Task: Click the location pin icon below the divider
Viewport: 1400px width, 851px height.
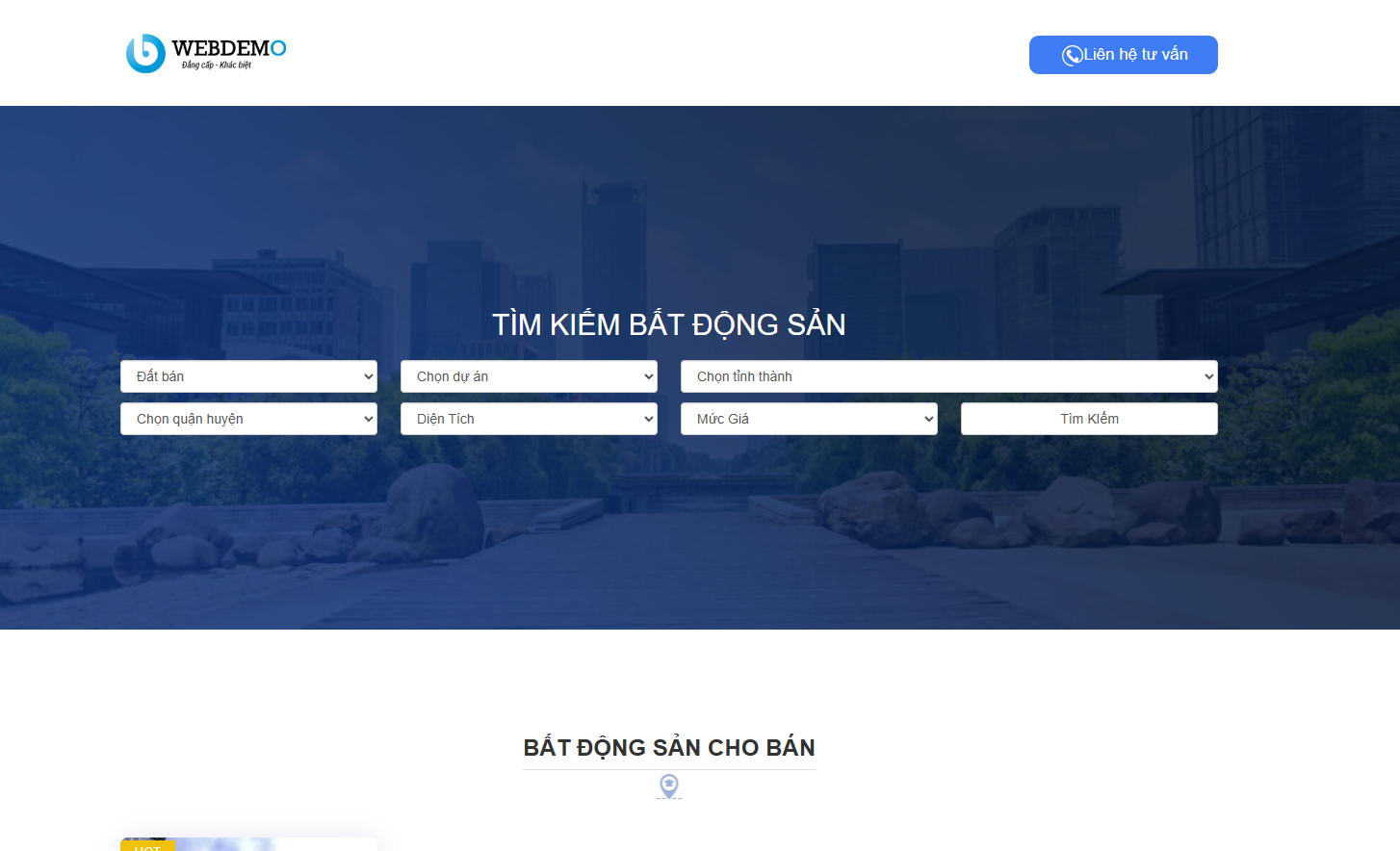Action: (x=668, y=785)
